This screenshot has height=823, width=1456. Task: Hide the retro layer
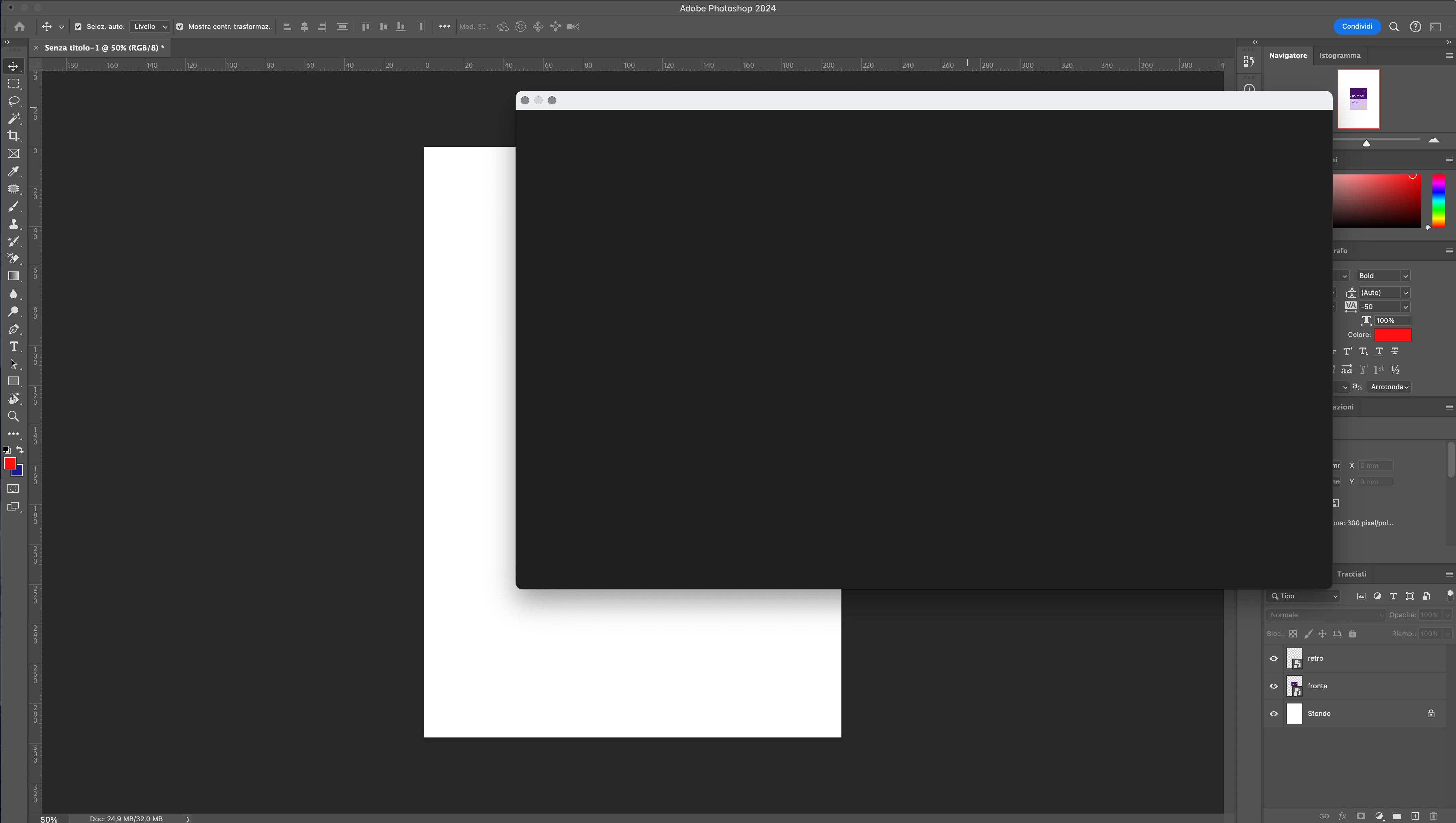click(x=1274, y=658)
